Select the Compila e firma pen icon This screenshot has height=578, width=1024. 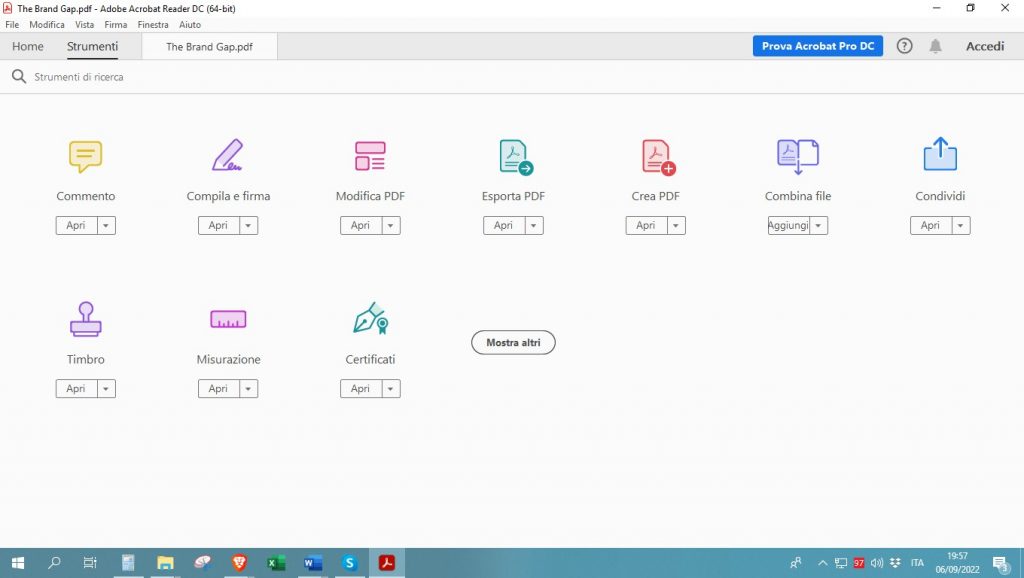[228, 156]
